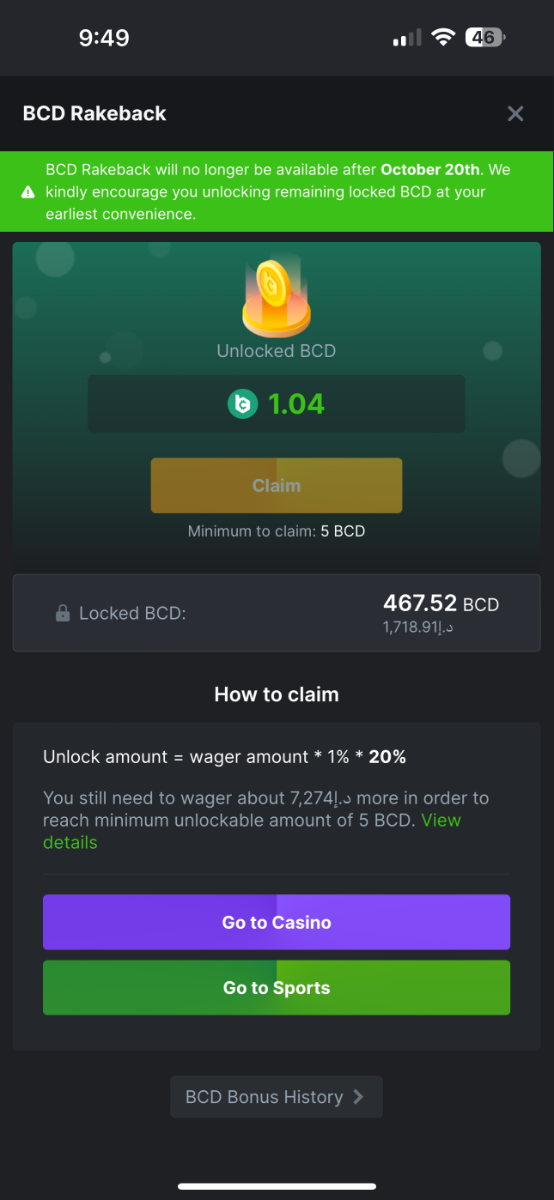Open Go to Casino
Image resolution: width=554 pixels, height=1200 pixels.
tap(276, 922)
